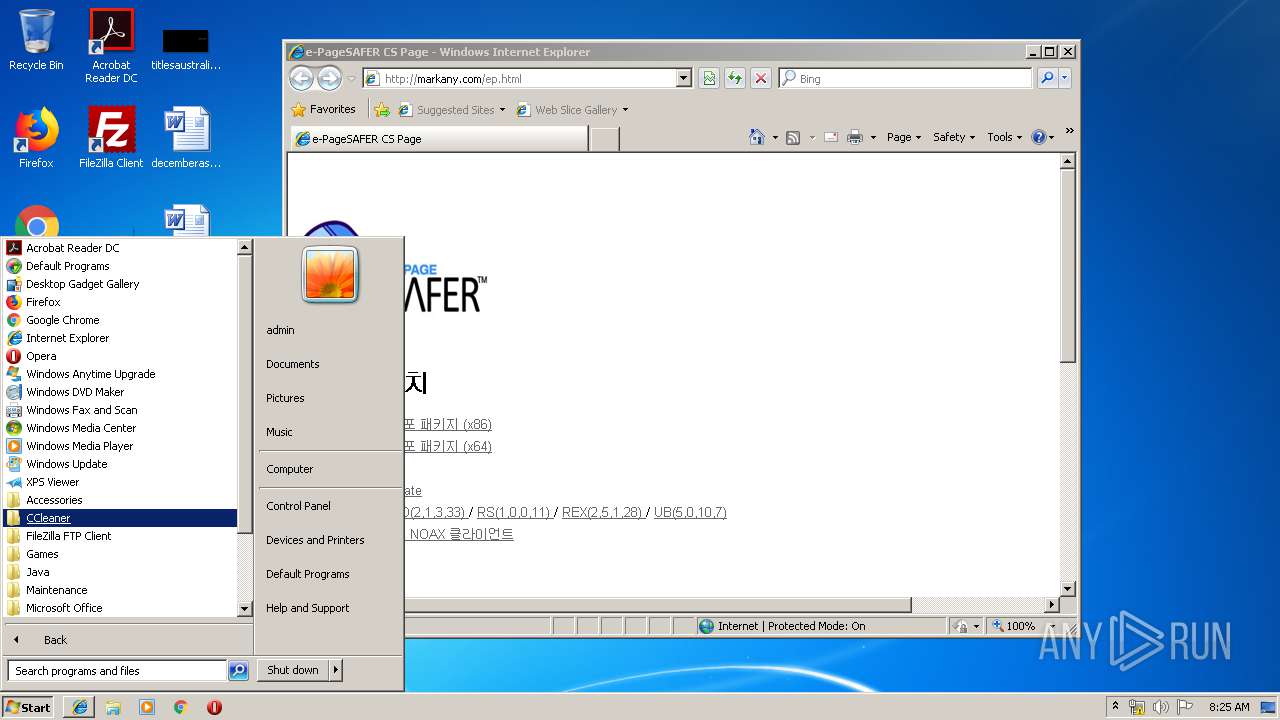Launch XPS Viewer from program list
The image size is (1280, 720).
point(120,482)
